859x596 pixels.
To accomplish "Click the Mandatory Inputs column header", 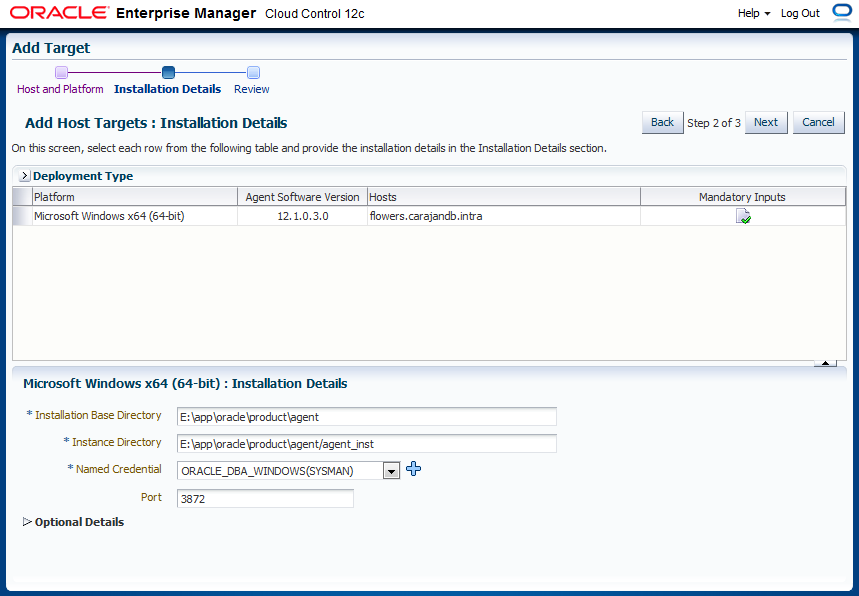I will (x=743, y=197).
